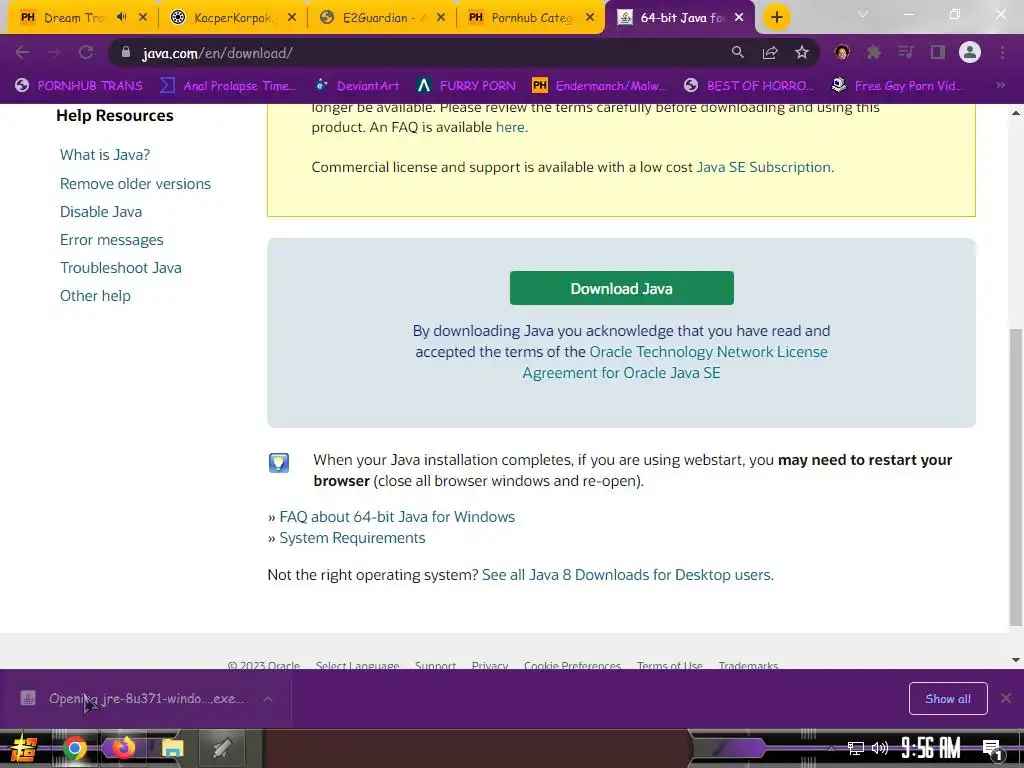Click the scrollbar up arrow

click(1016, 113)
